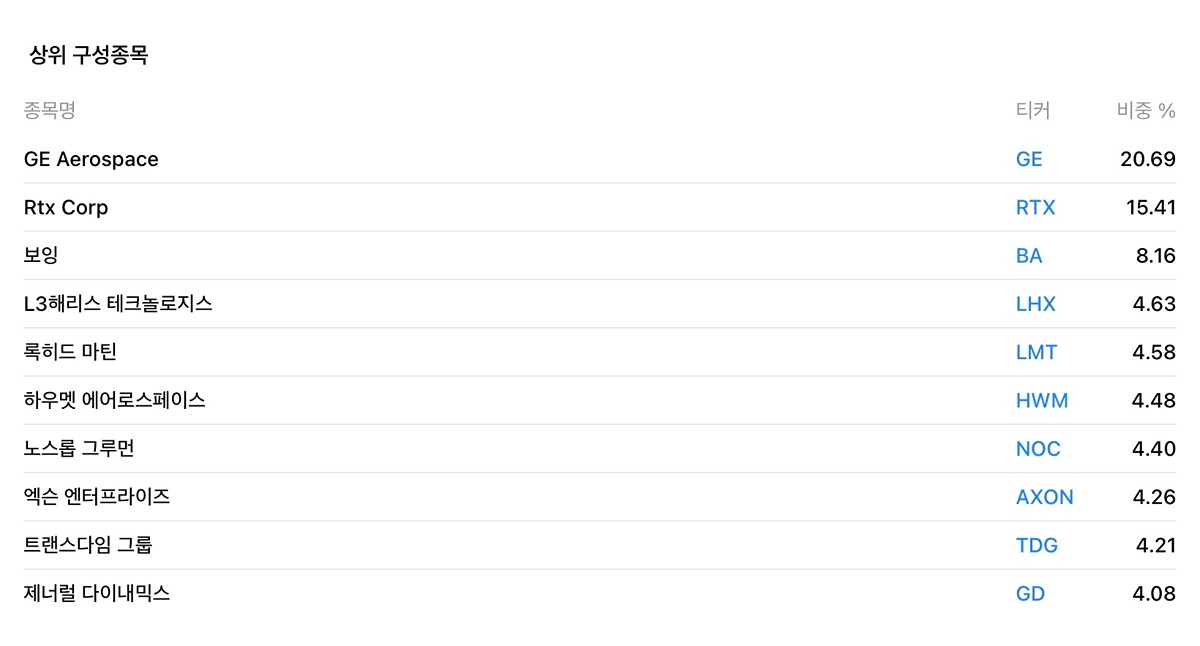Select the GE Aerospace row name

point(91,159)
